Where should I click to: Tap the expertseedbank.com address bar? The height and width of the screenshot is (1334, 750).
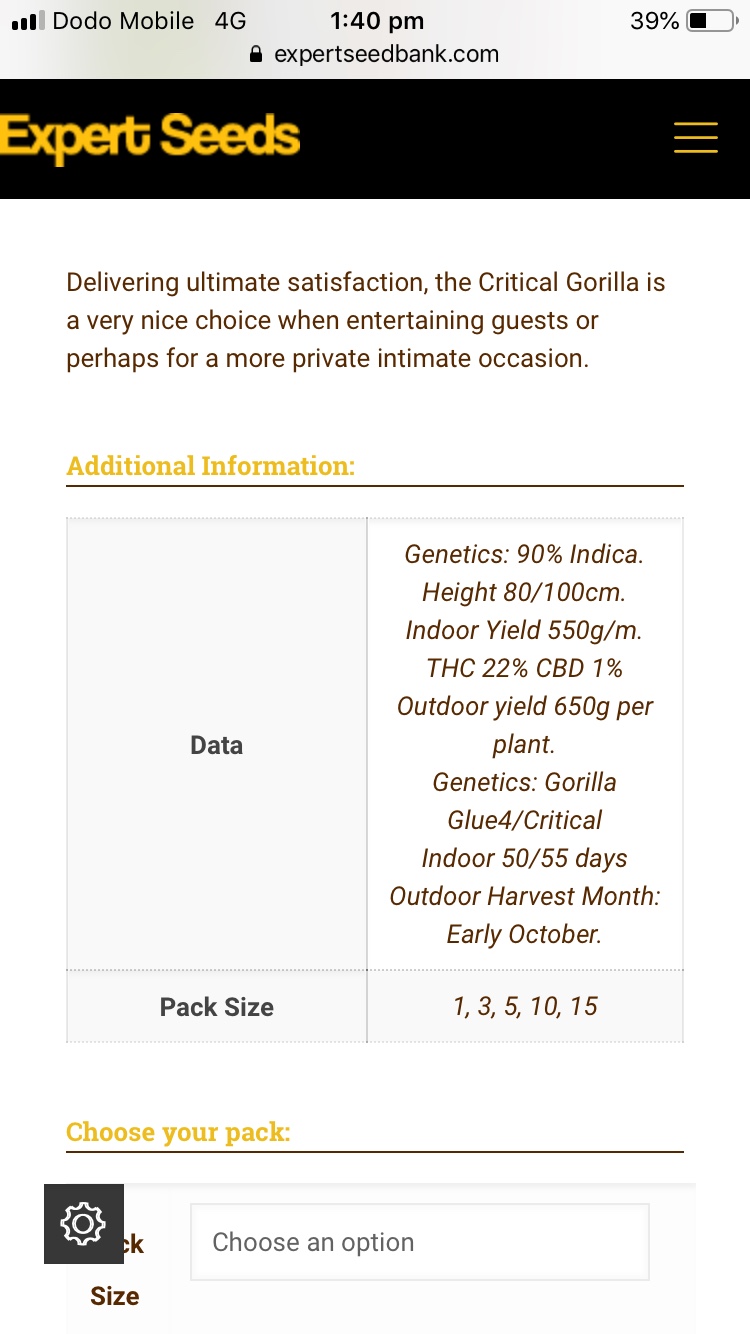pyautogui.click(x=375, y=55)
